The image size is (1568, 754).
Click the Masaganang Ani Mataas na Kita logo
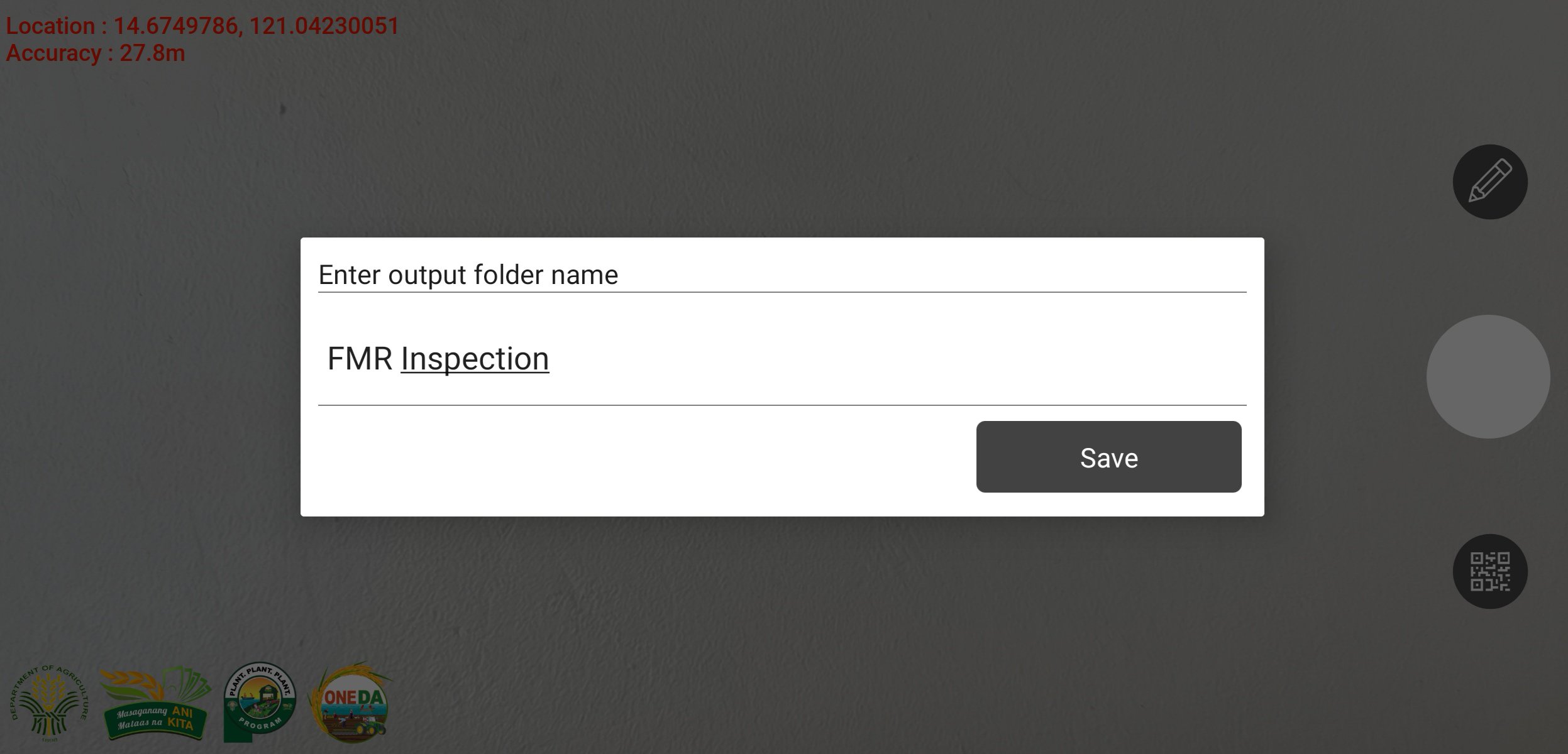[x=156, y=704]
